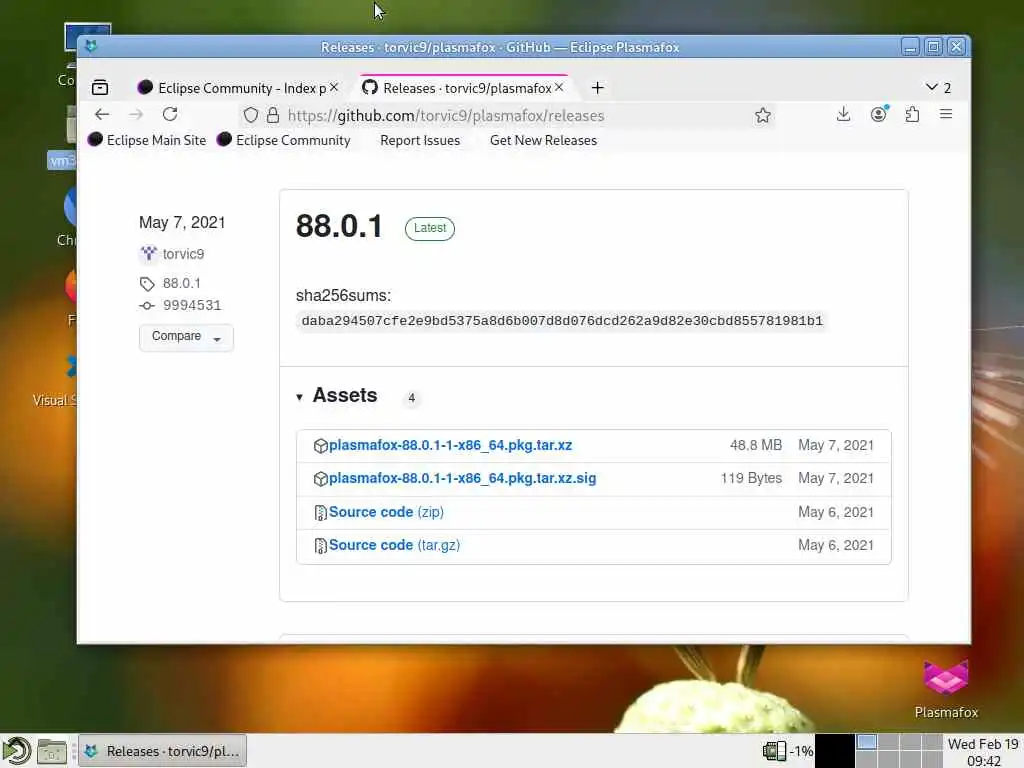Open a new tab with plus button
The width and height of the screenshot is (1024, 768).
click(598, 88)
